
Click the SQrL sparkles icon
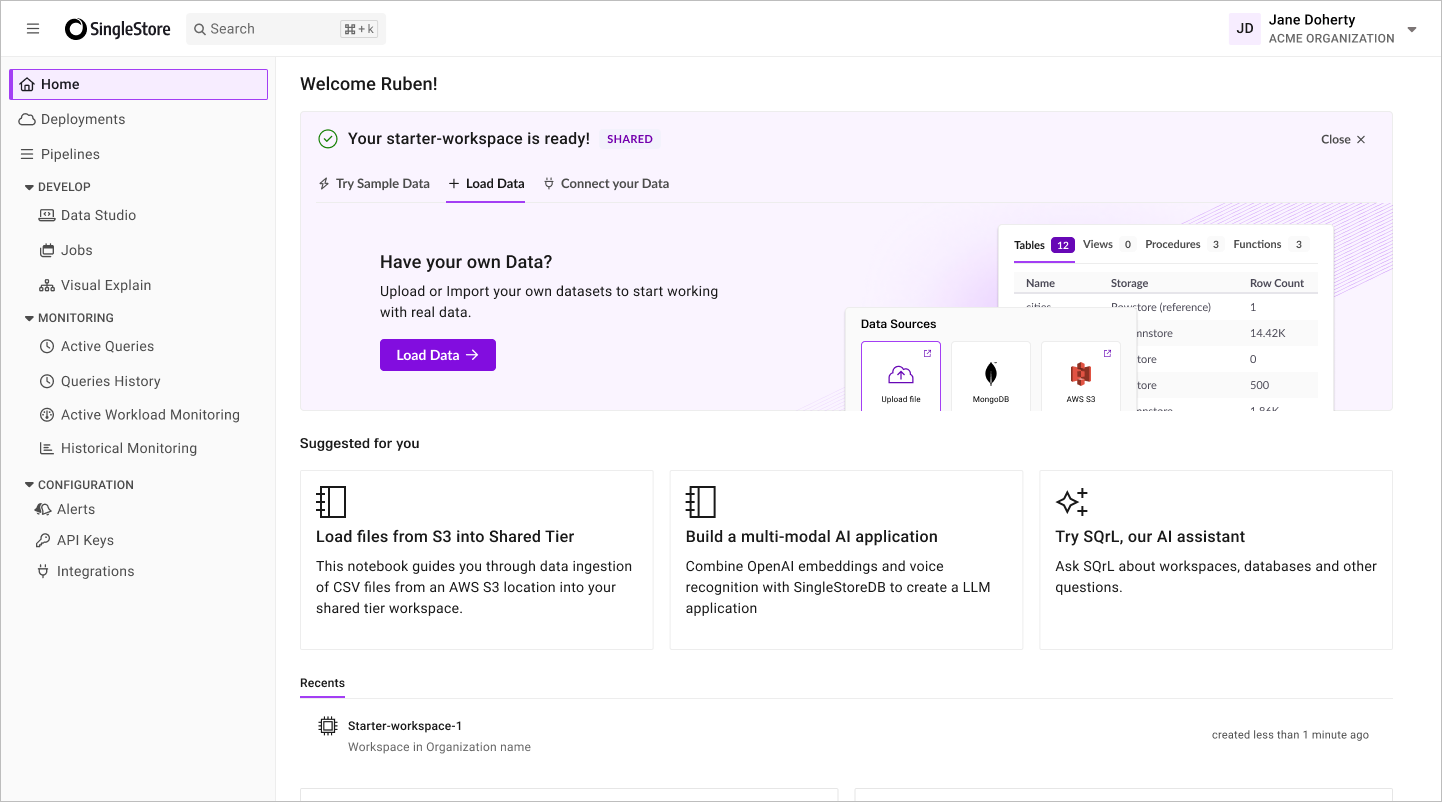coord(1071,502)
